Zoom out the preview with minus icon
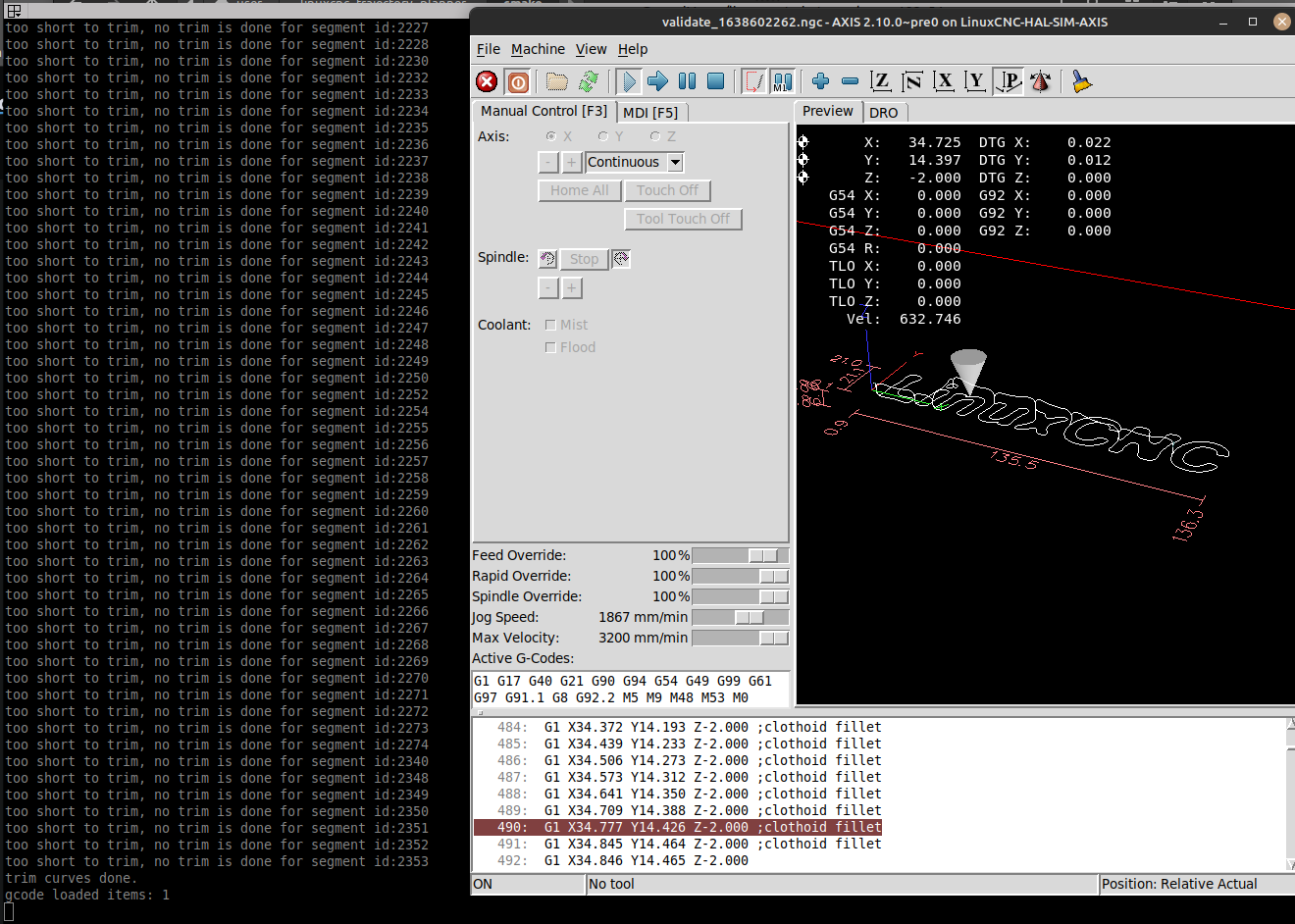This screenshot has height=924, width=1295. [x=851, y=81]
